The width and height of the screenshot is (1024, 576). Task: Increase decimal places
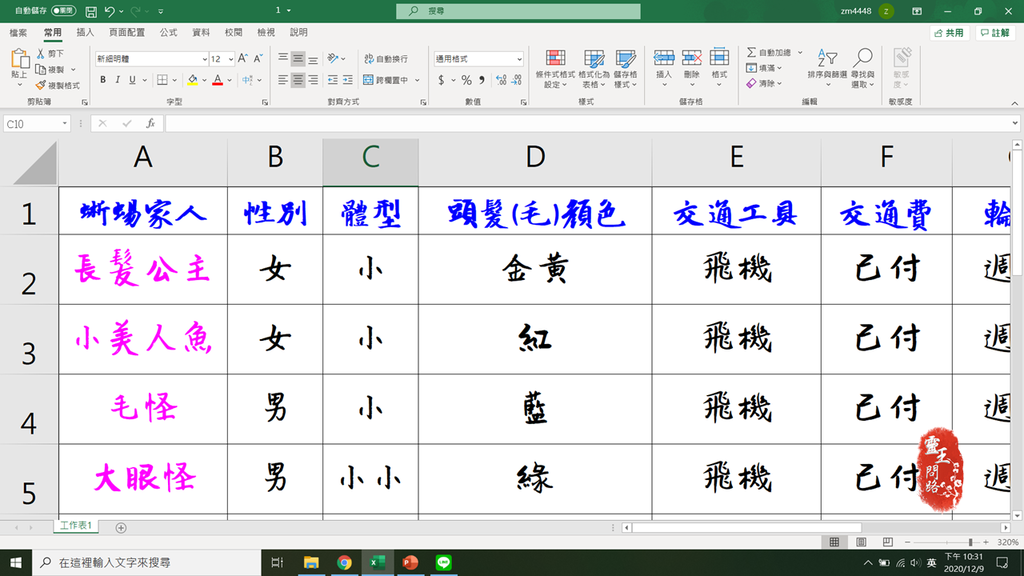coord(501,80)
